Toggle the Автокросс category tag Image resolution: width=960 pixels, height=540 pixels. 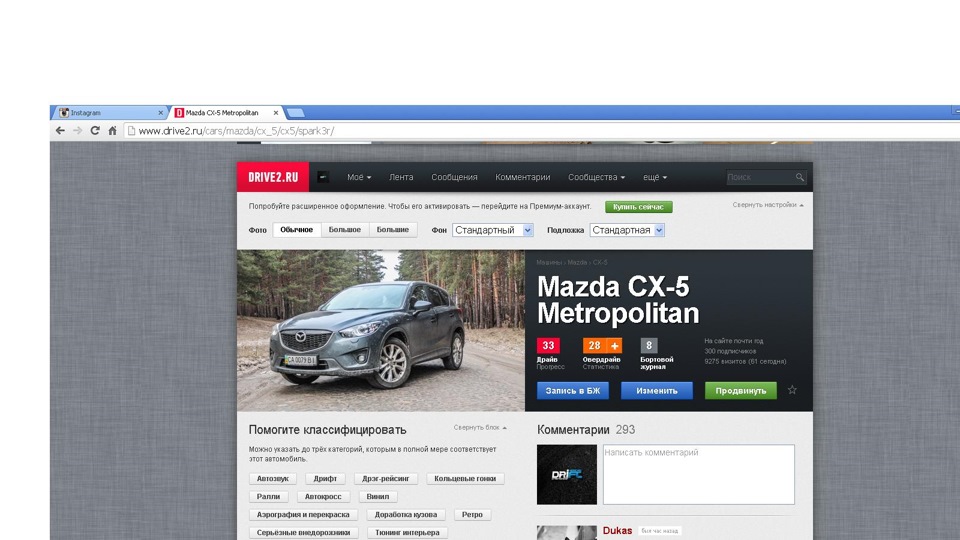pos(323,497)
